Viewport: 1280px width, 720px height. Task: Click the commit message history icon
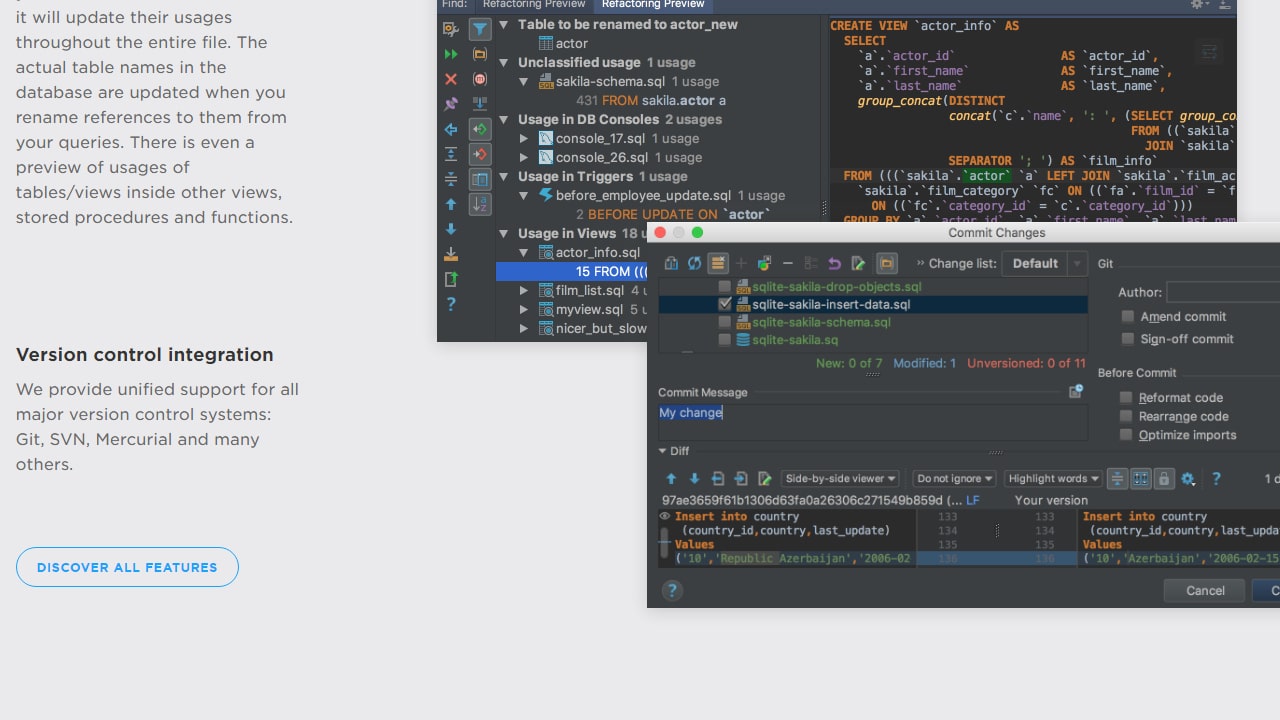[x=1075, y=392]
